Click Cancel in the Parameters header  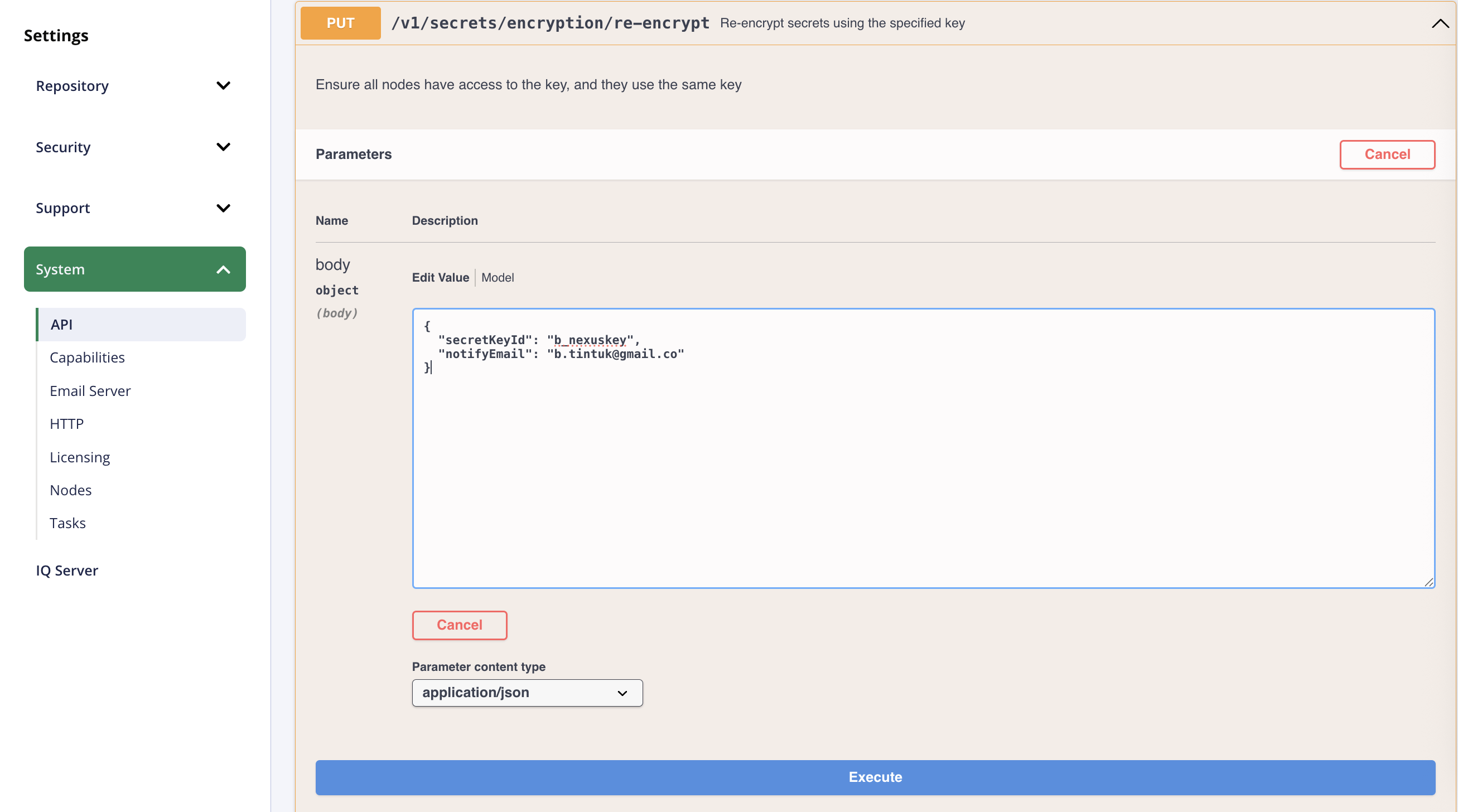pos(1386,154)
